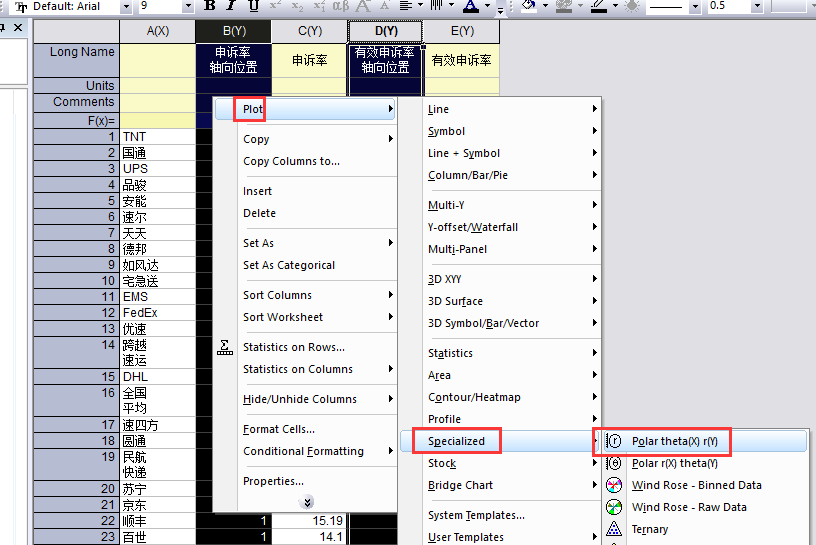Select Delete from context menu

click(305, 213)
